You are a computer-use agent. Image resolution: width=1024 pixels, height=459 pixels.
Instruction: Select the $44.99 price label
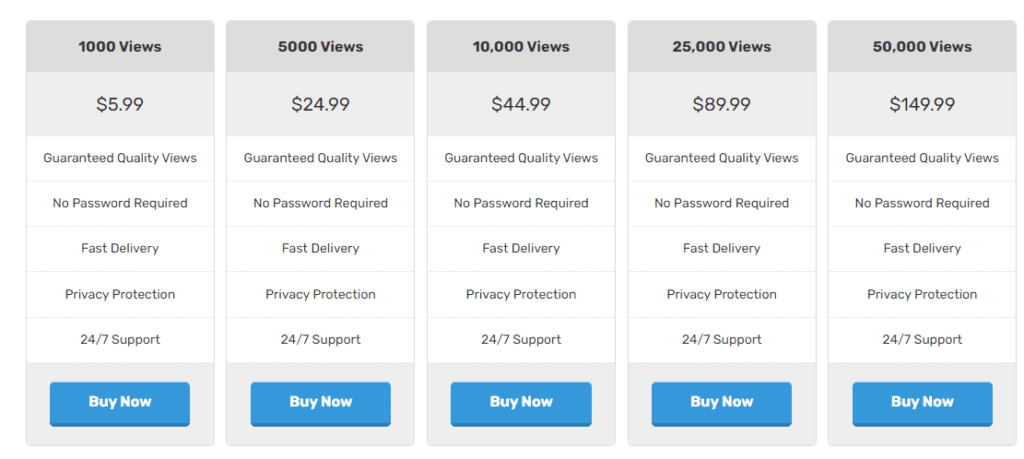tap(521, 104)
